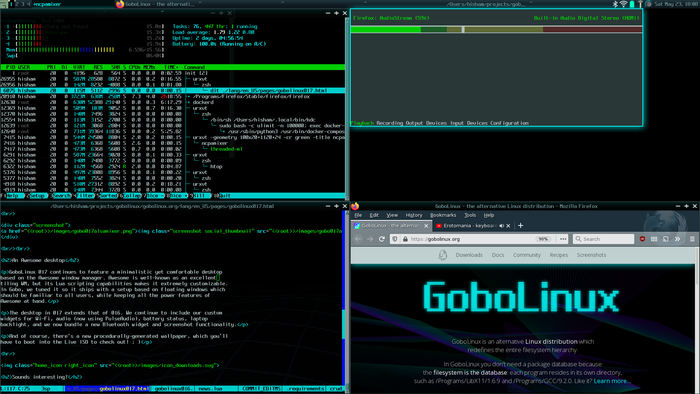Image resolution: width=700 pixels, height=394 pixels.
Task: Open Downloads link on GoboLinux site
Action: click(x=469, y=255)
